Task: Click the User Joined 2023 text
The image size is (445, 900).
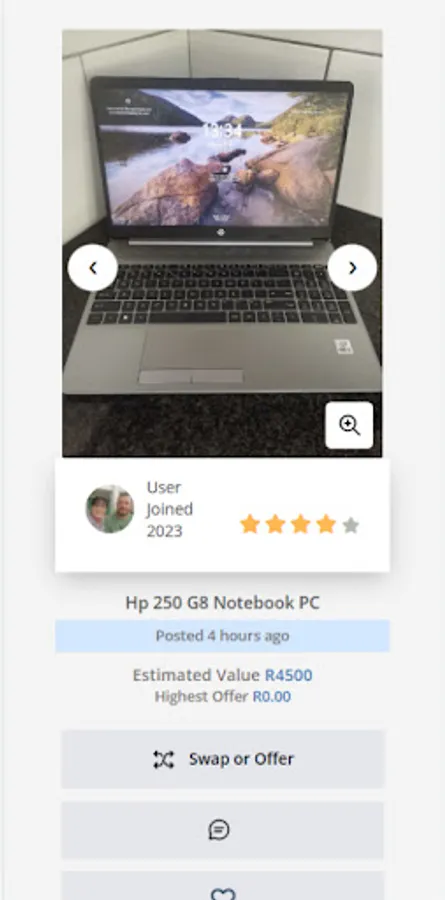Action: click(169, 509)
